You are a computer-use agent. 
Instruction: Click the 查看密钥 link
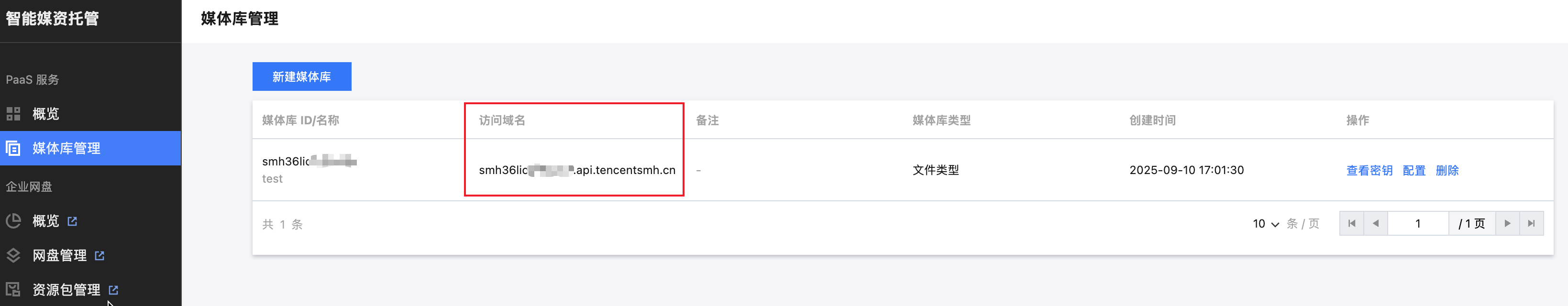1369,170
